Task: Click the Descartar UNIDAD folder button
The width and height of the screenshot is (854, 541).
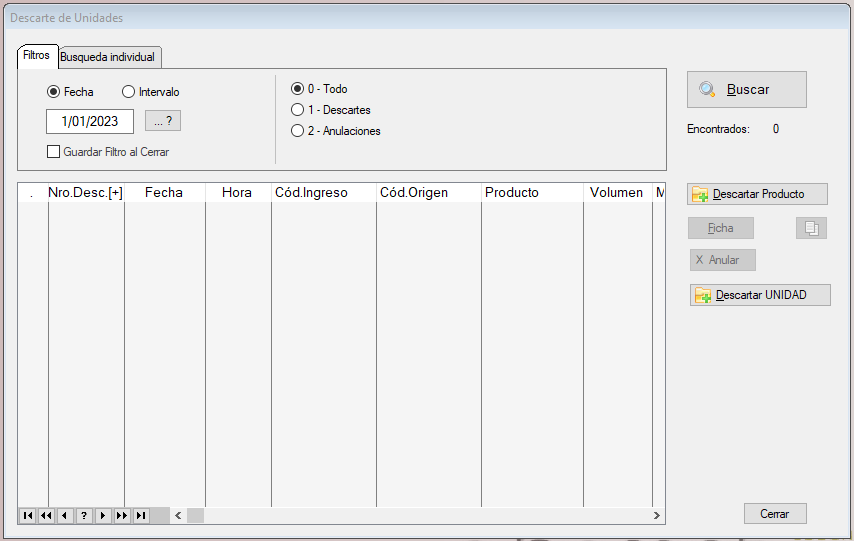Action: [x=759, y=295]
